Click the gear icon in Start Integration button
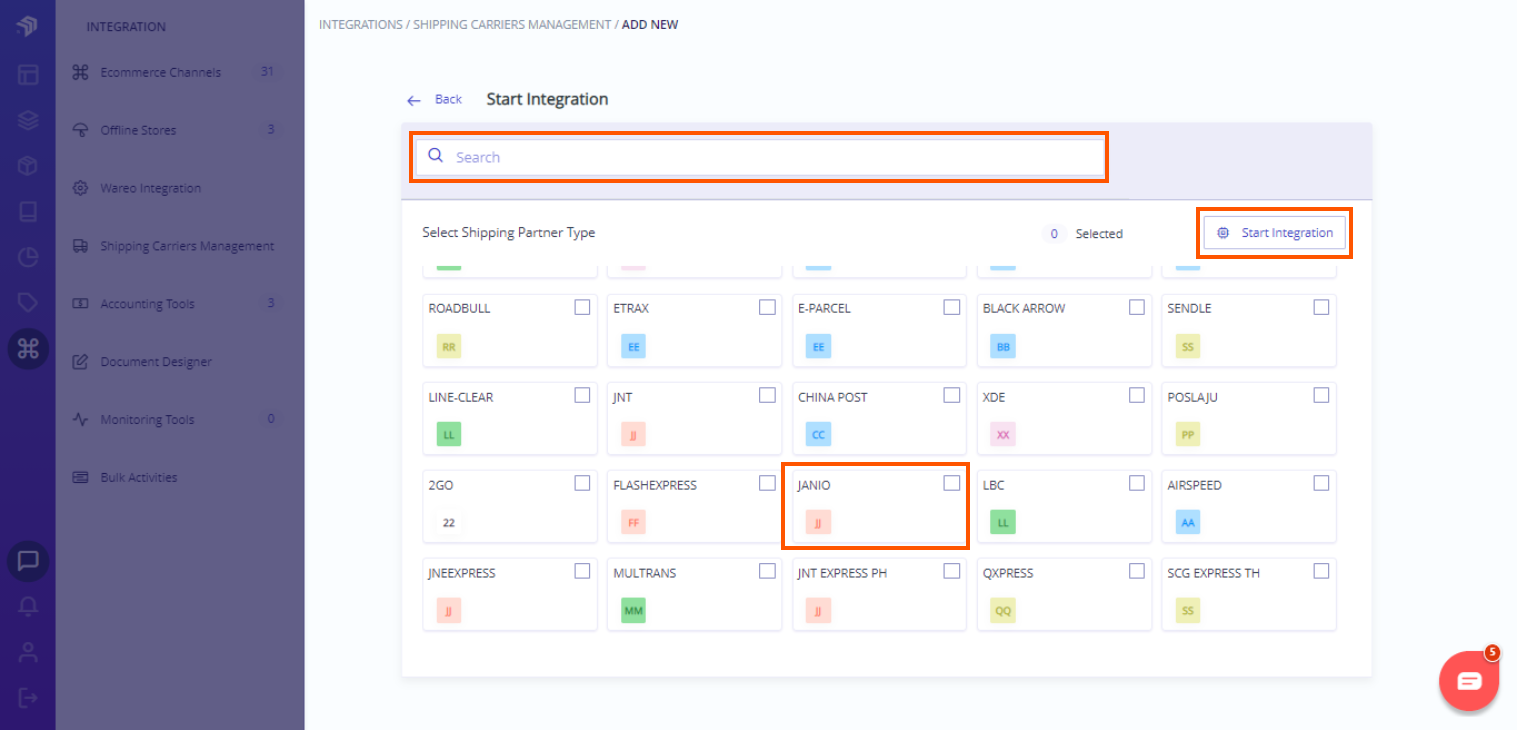1517x730 pixels. pyautogui.click(x=1223, y=233)
